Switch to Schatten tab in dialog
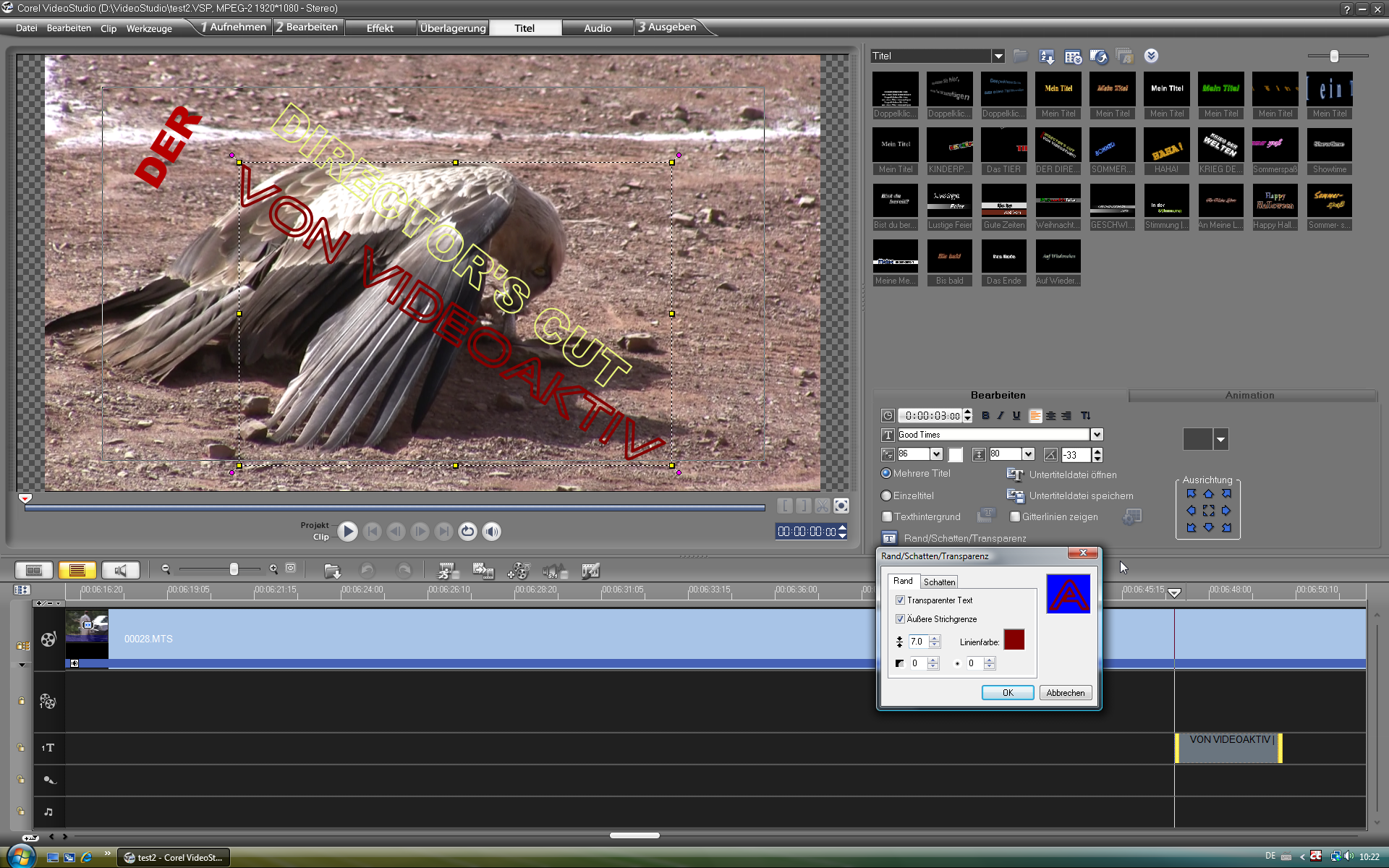This screenshot has height=868, width=1389. 939,582
